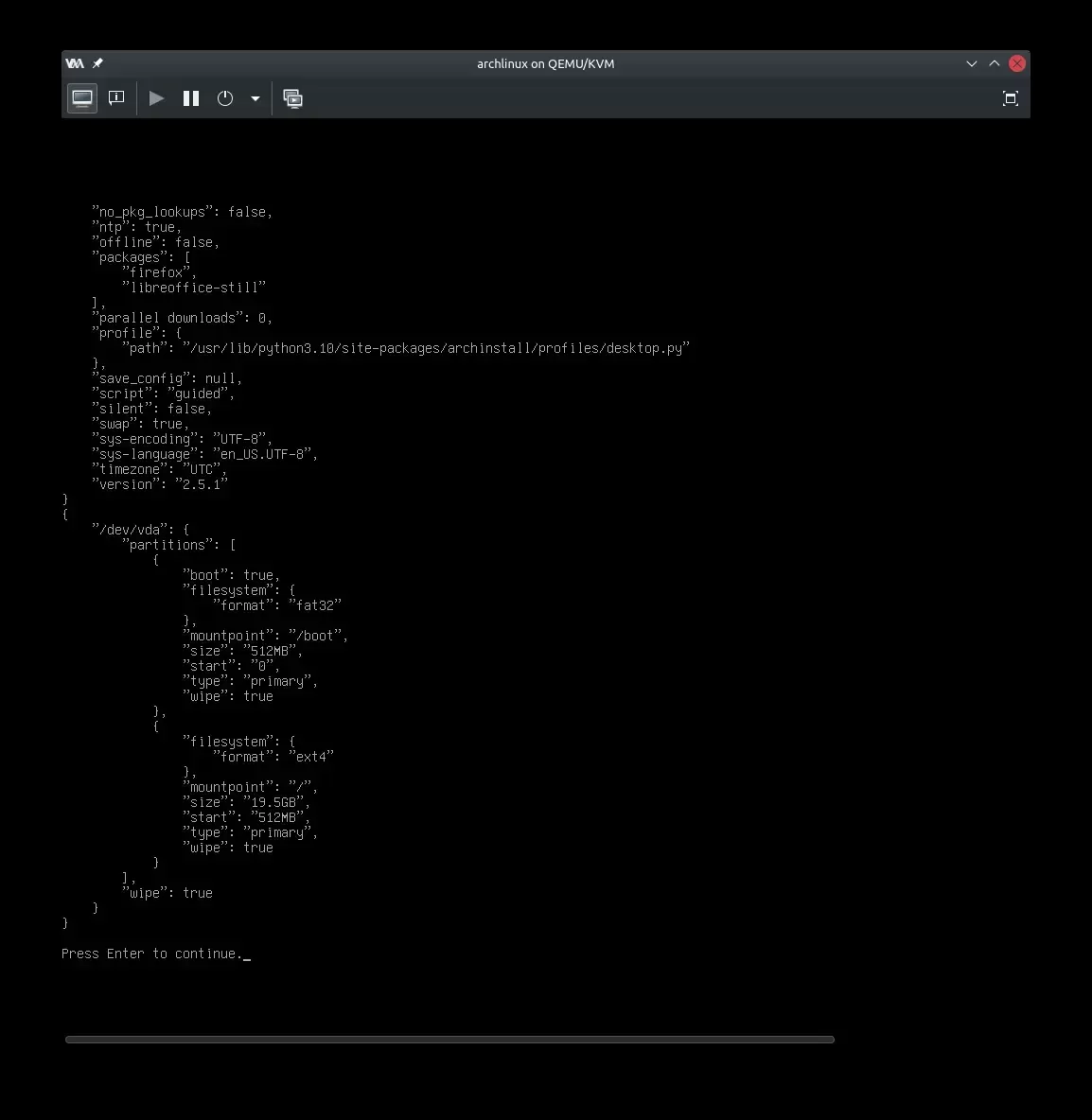Power on the virtual machine
Image resolution: width=1092 pixels, height=1120 pixels.
tap(157, 98)
